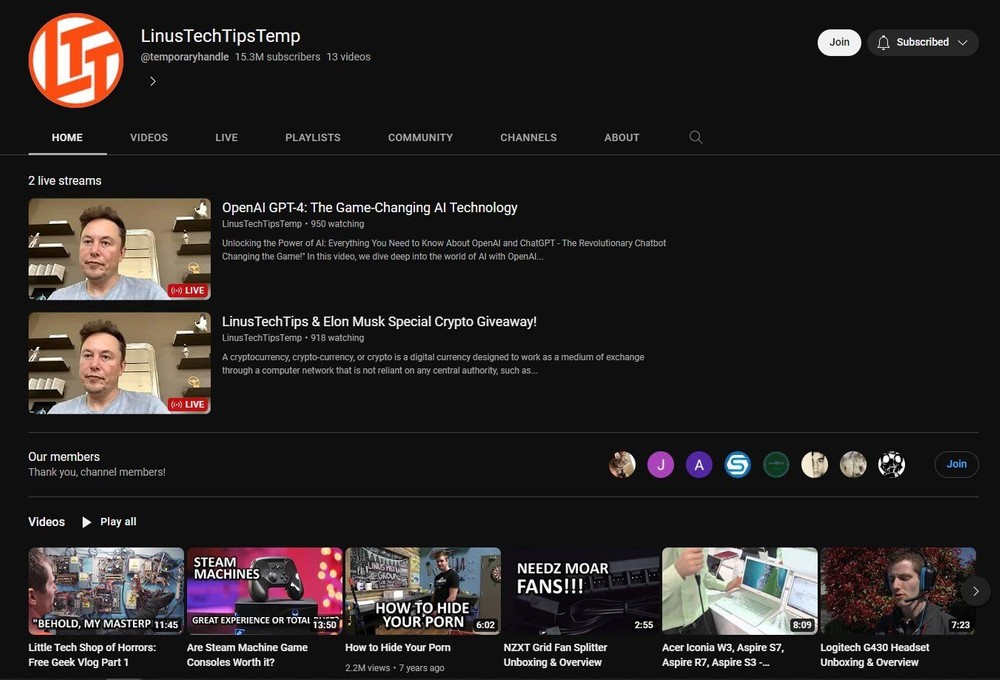Click the purple A member avatar
This screenshot has width=1000, height=680.
click(x=699, y=464)
